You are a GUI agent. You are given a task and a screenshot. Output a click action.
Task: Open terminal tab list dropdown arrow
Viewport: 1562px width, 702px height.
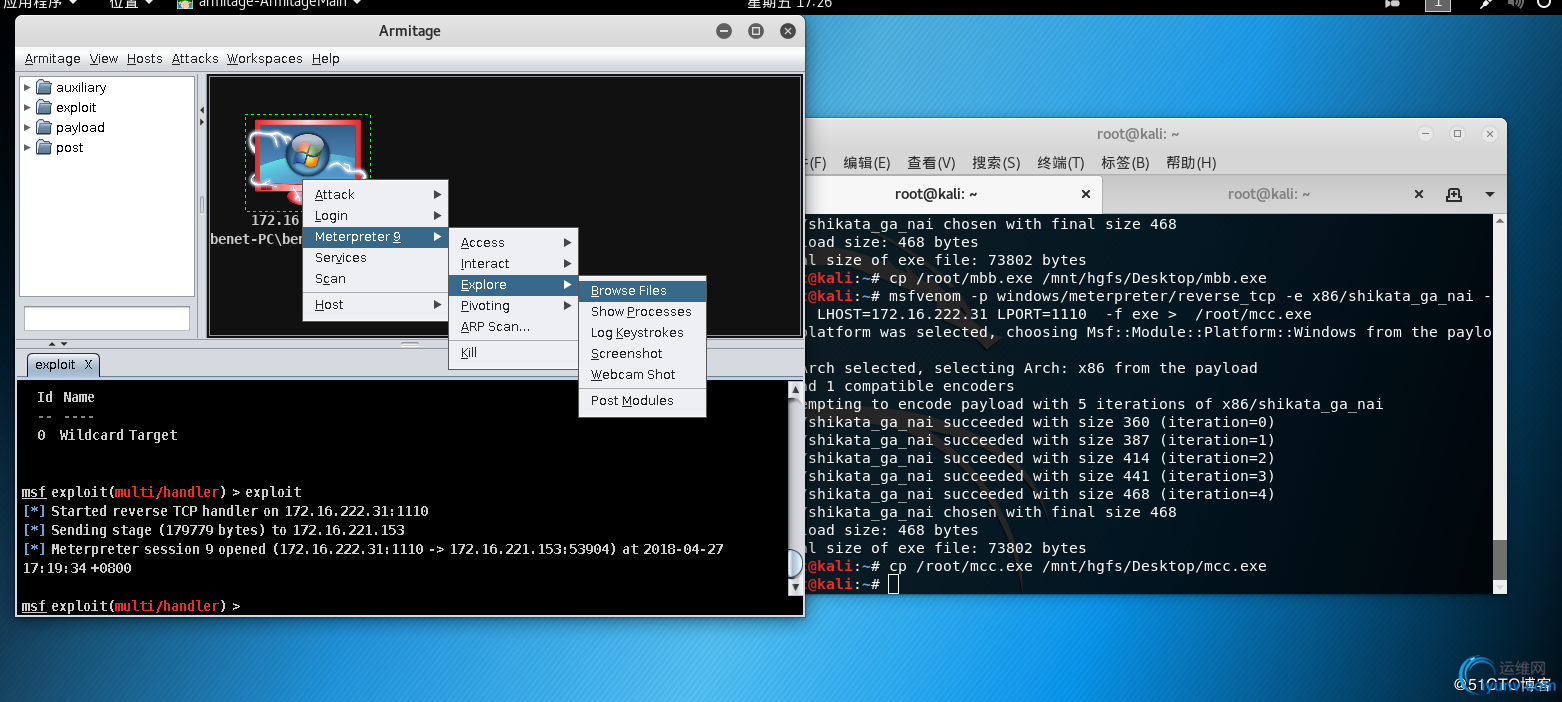coord(1489,194)
